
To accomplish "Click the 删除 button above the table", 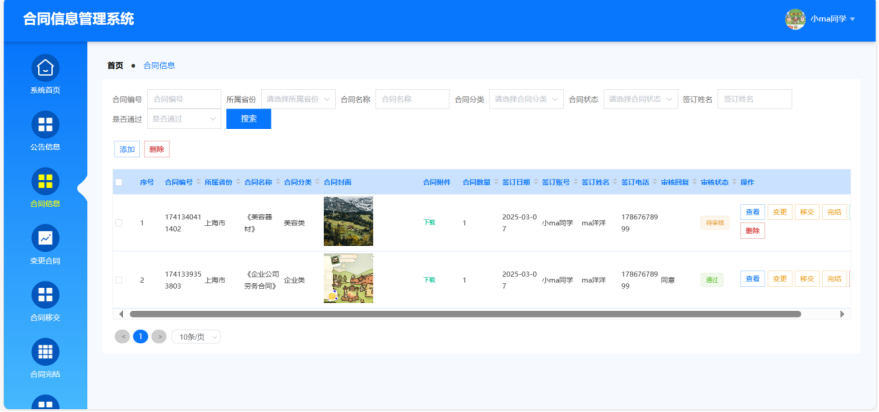I will (x=157, y=149).
